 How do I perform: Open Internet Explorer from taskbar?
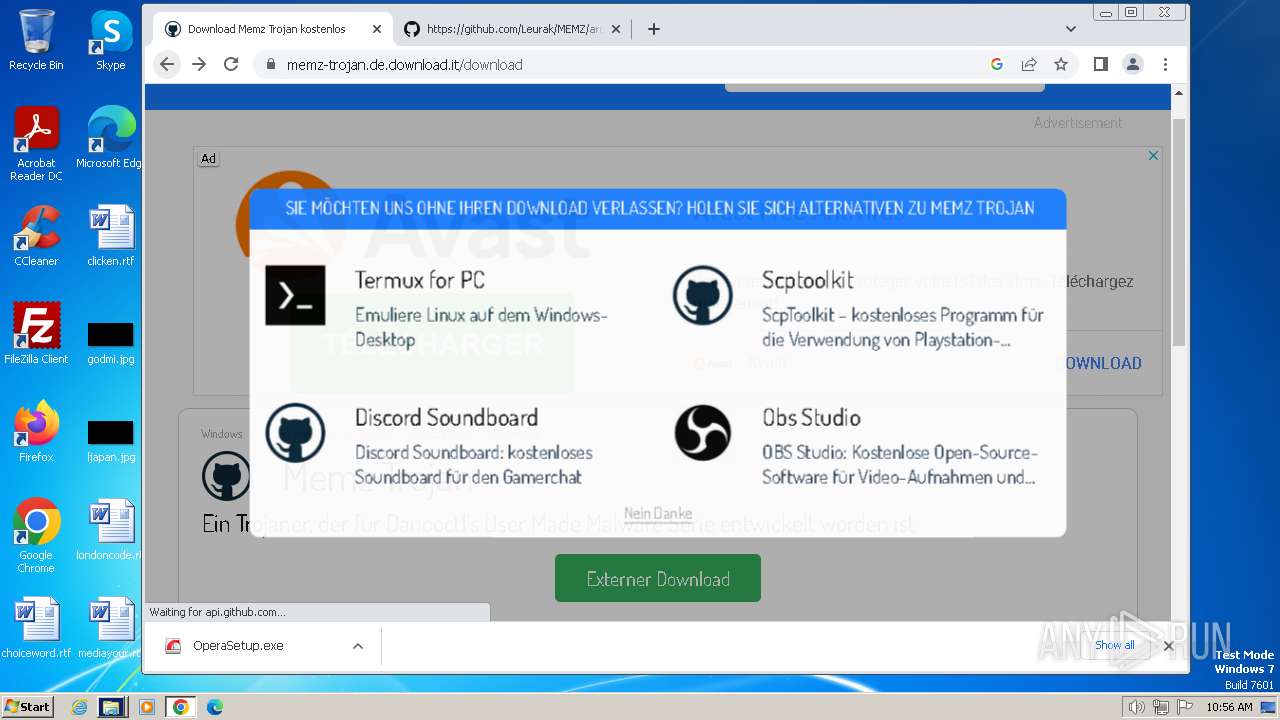(79, 707)
